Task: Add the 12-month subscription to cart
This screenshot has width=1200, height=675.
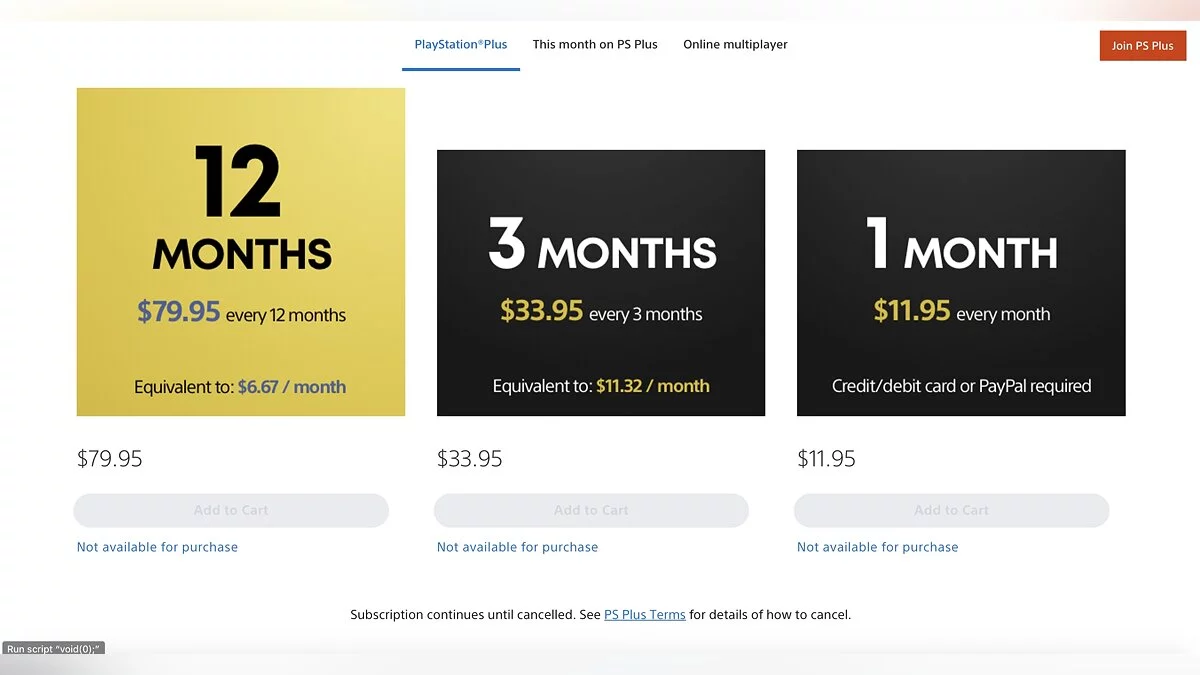Action: pyautogui.click(x=231, y=510)
